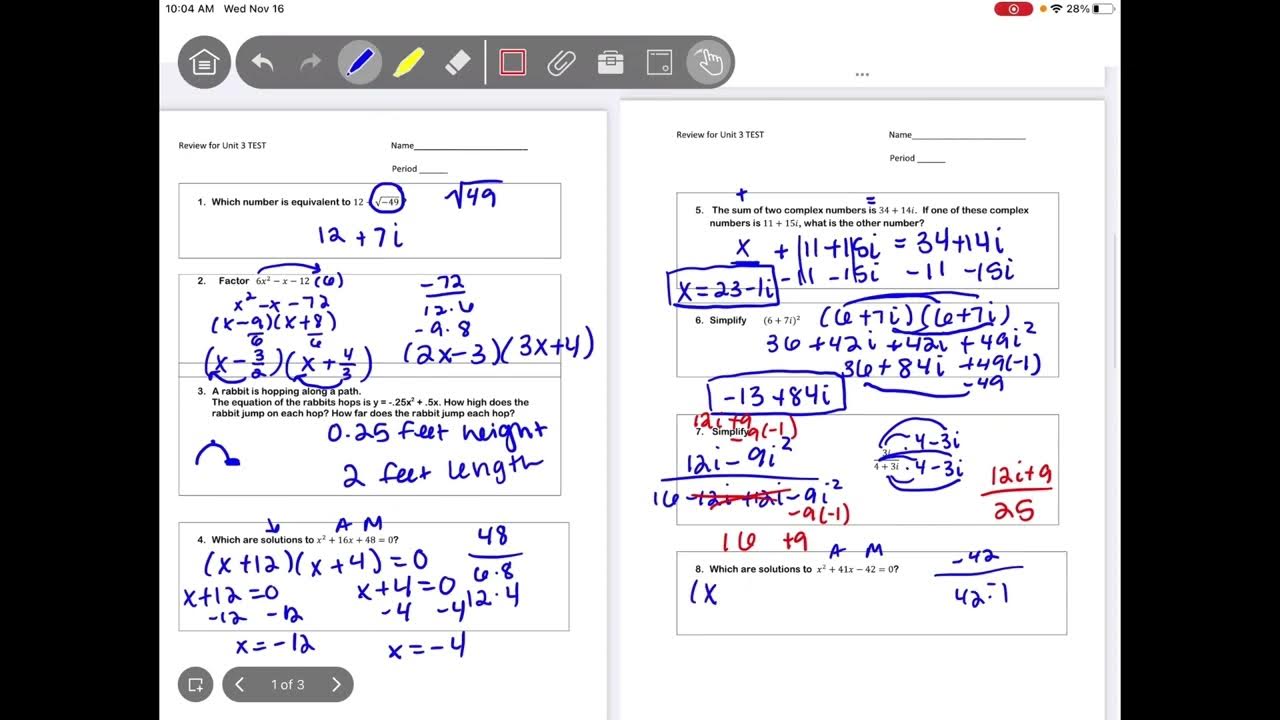The width and height of the screenshot is (1280, 720).
Task: Undo the last pen stroke
Action: [263, 63]
